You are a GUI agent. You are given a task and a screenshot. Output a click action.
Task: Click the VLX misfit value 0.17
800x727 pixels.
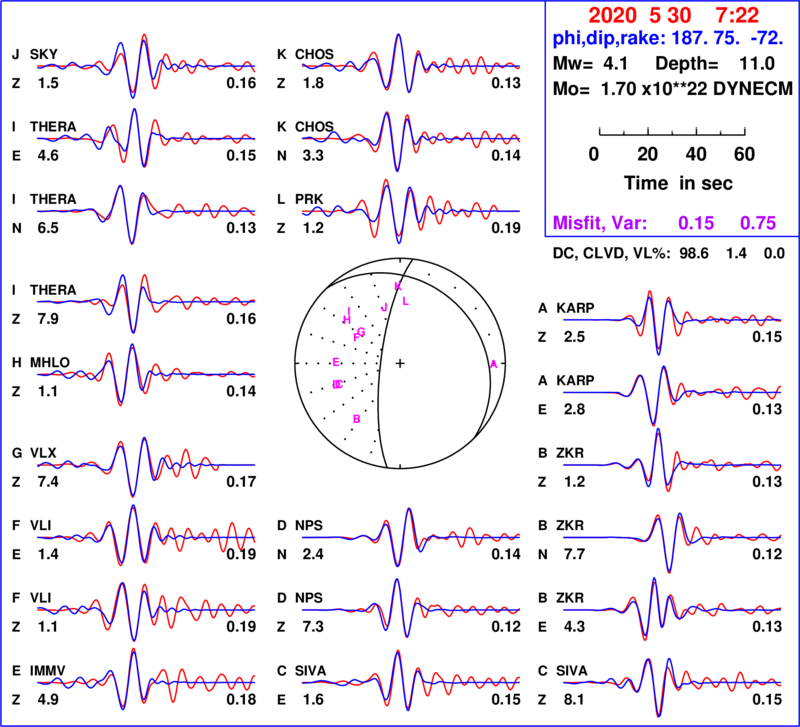click(x=241, y=482)
